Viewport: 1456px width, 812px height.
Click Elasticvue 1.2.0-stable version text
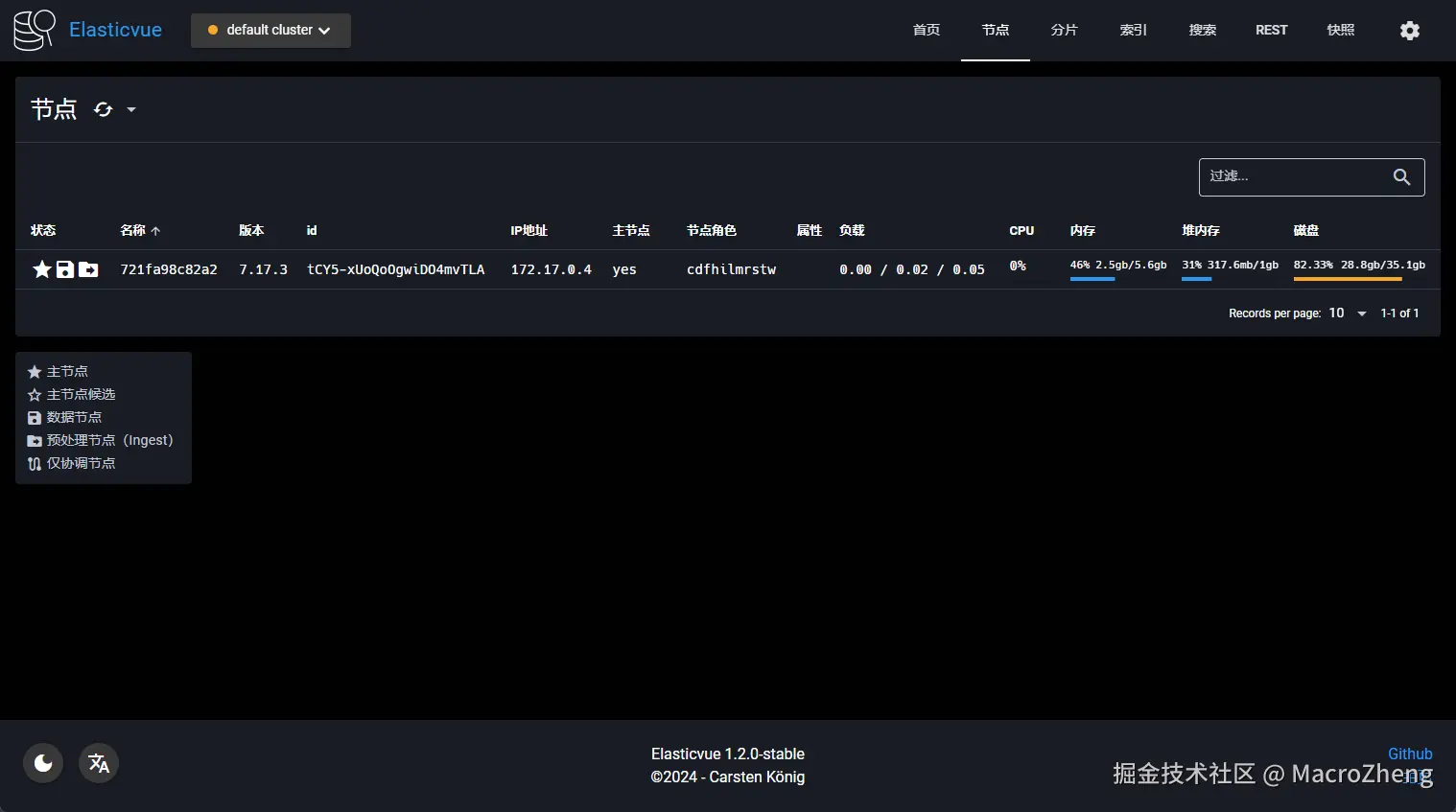point(728,754)
